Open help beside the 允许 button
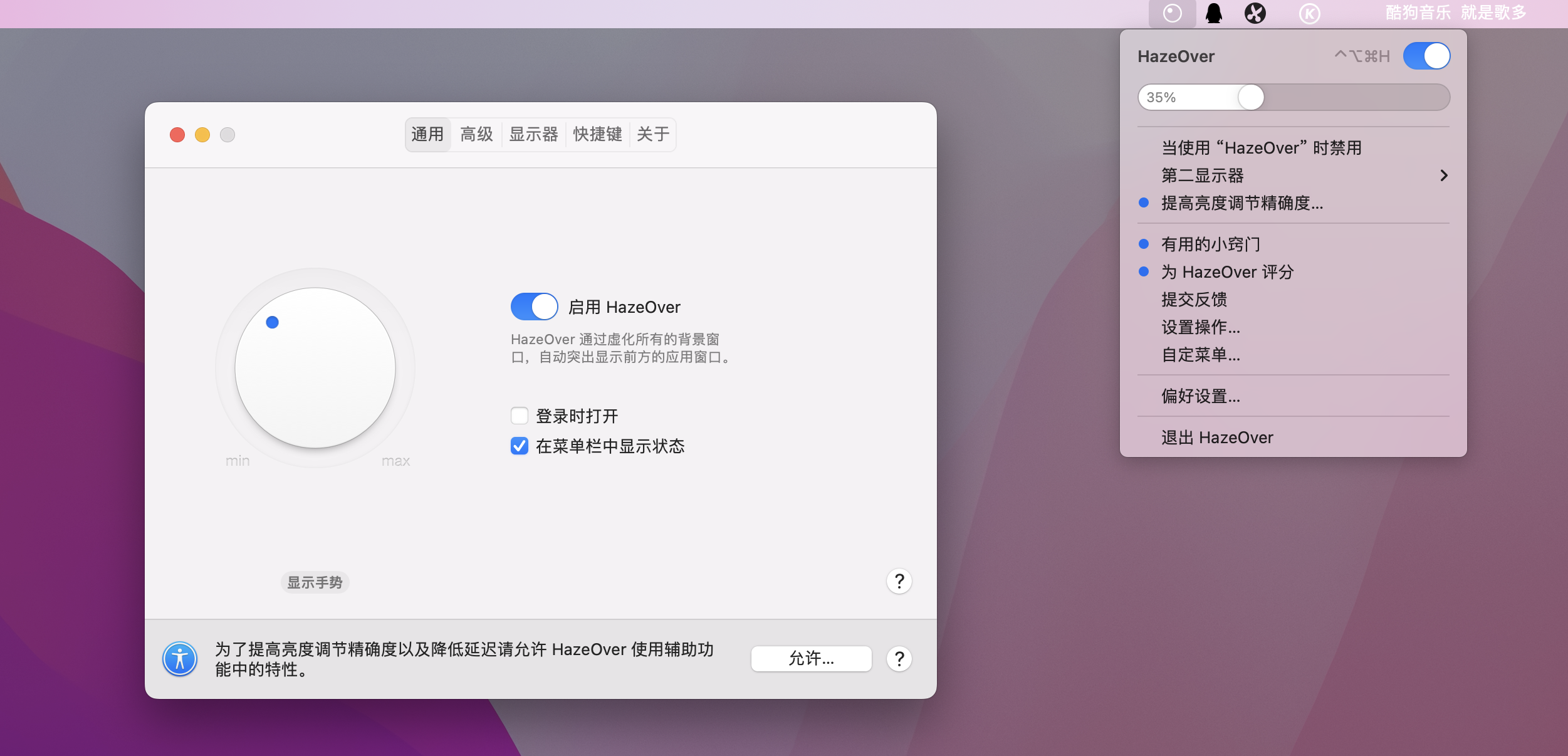 pyautogui.click(x=899, y=659)
